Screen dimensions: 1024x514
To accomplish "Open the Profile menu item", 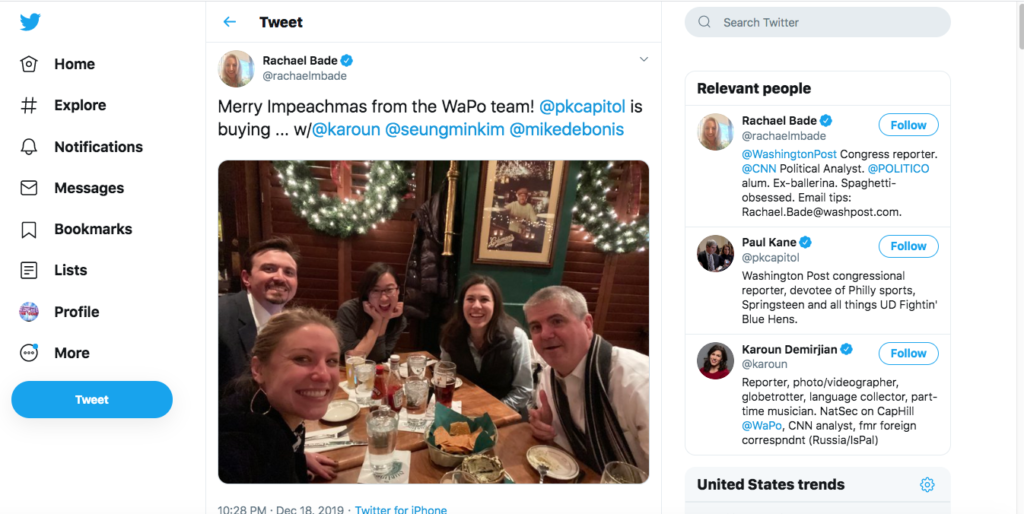I will tap(76, 312).
